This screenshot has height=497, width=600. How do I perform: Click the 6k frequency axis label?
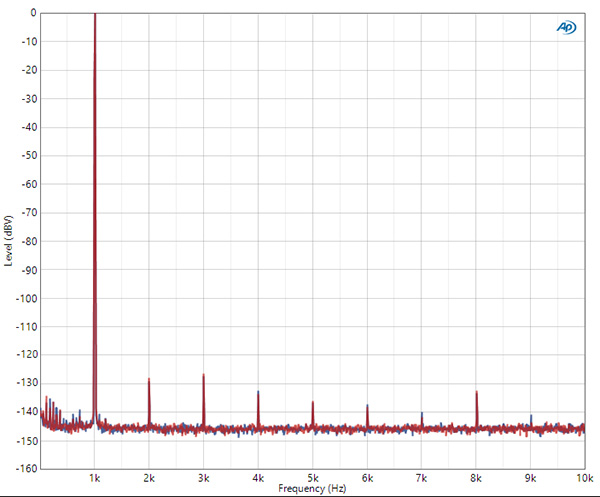[x=367, y=478]
